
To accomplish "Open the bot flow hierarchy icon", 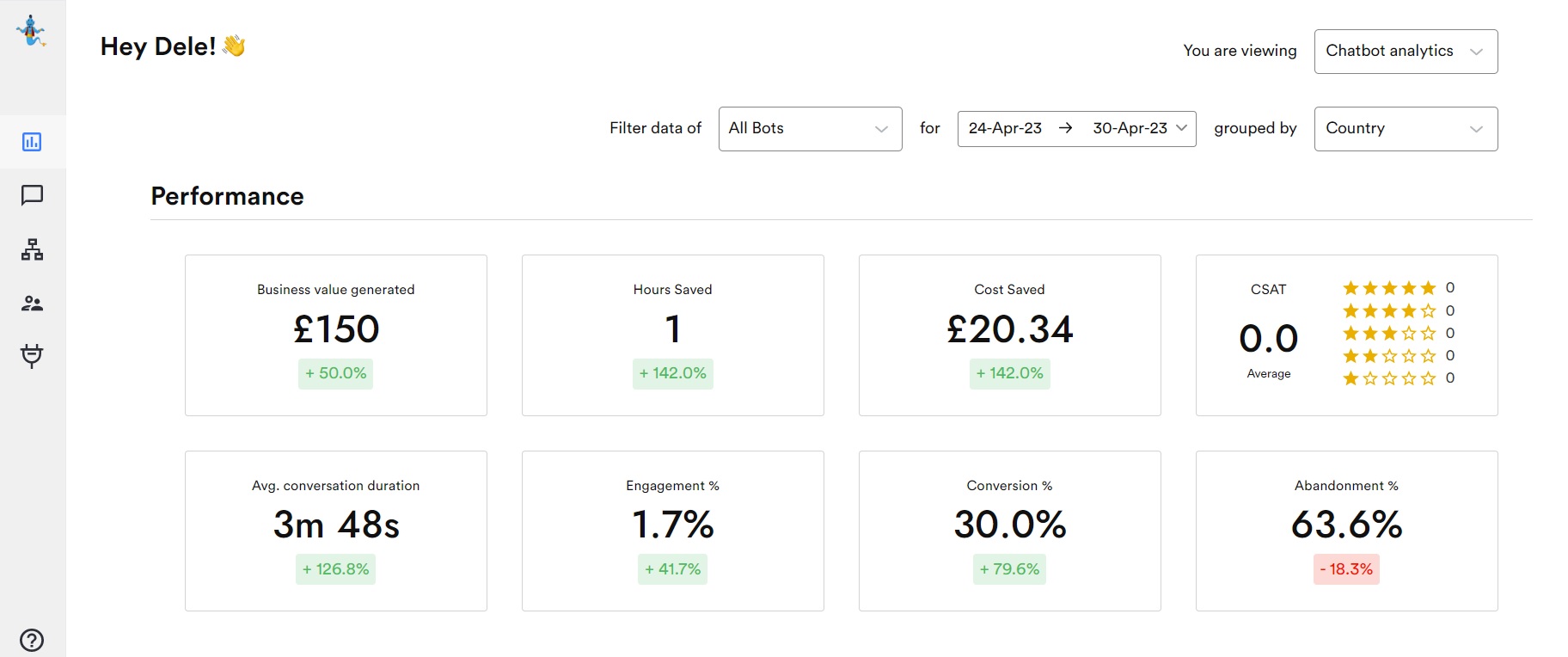I will click(x=32, y=249).
